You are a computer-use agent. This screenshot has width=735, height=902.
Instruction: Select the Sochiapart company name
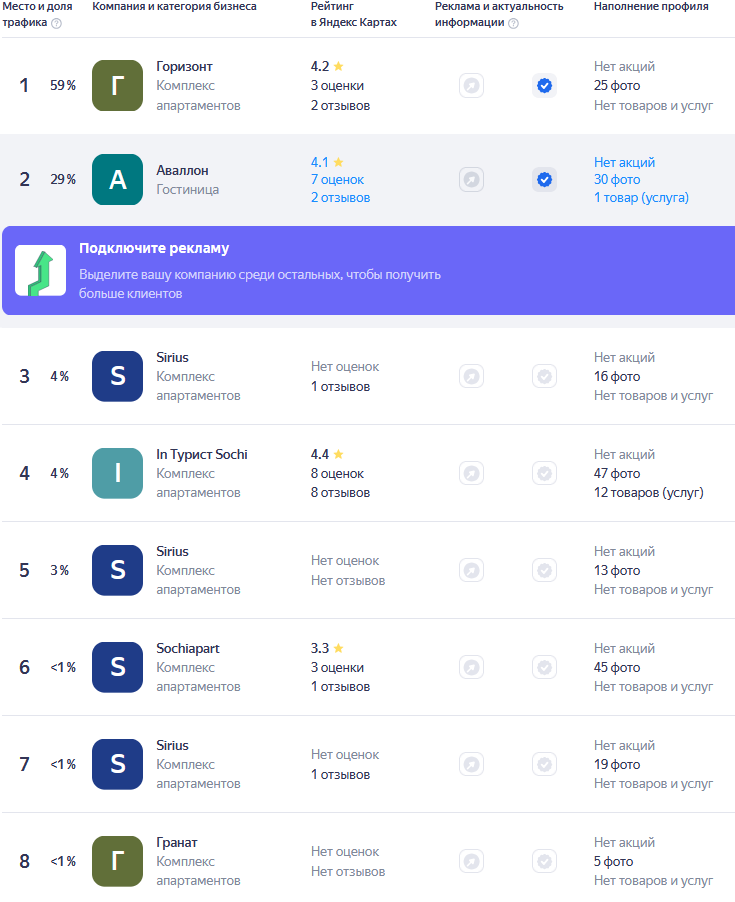(187, 648)
